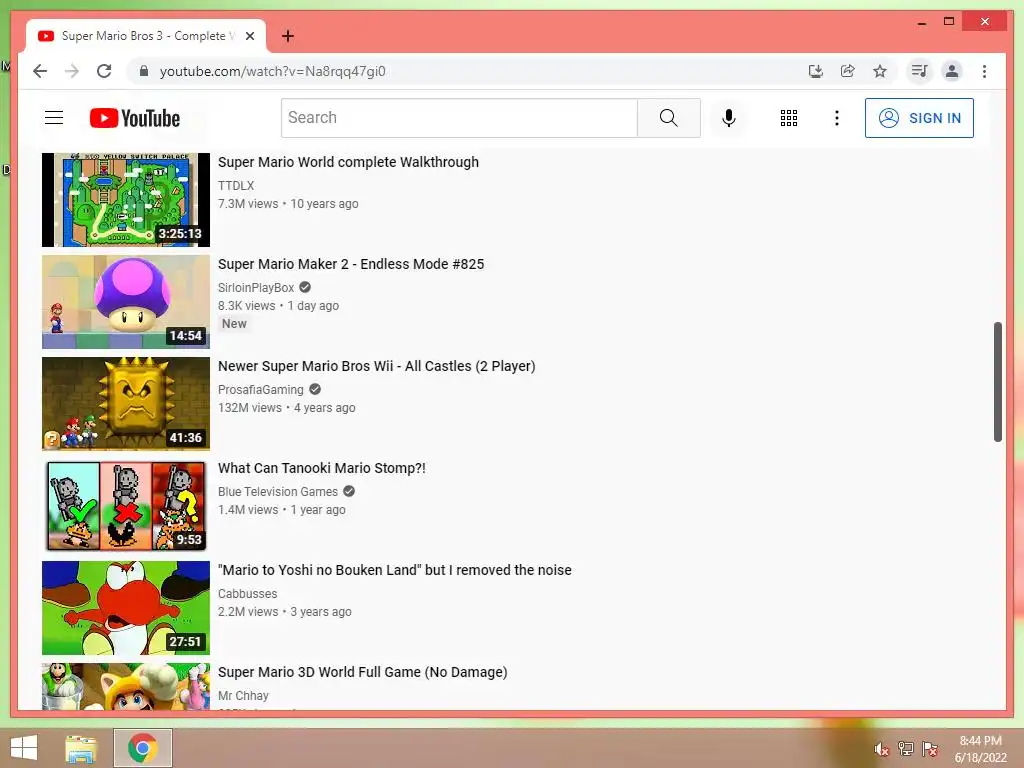Screen dimensions: 1024x768
Task: Open Super Mario Maker 2 Endless Mode #825 title
Action: point(351,264)
